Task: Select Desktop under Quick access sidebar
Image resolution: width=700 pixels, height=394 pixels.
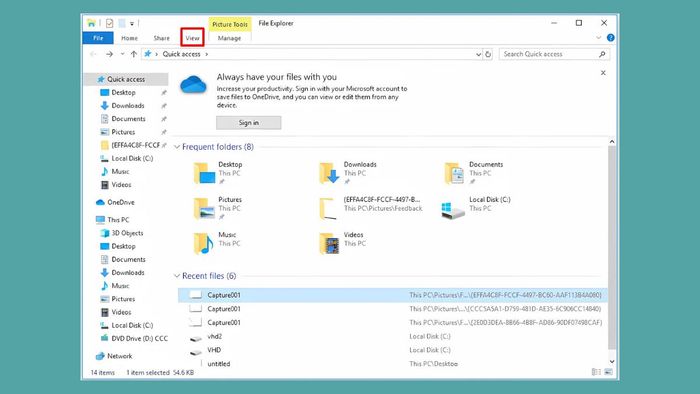Action: point(123,92)
